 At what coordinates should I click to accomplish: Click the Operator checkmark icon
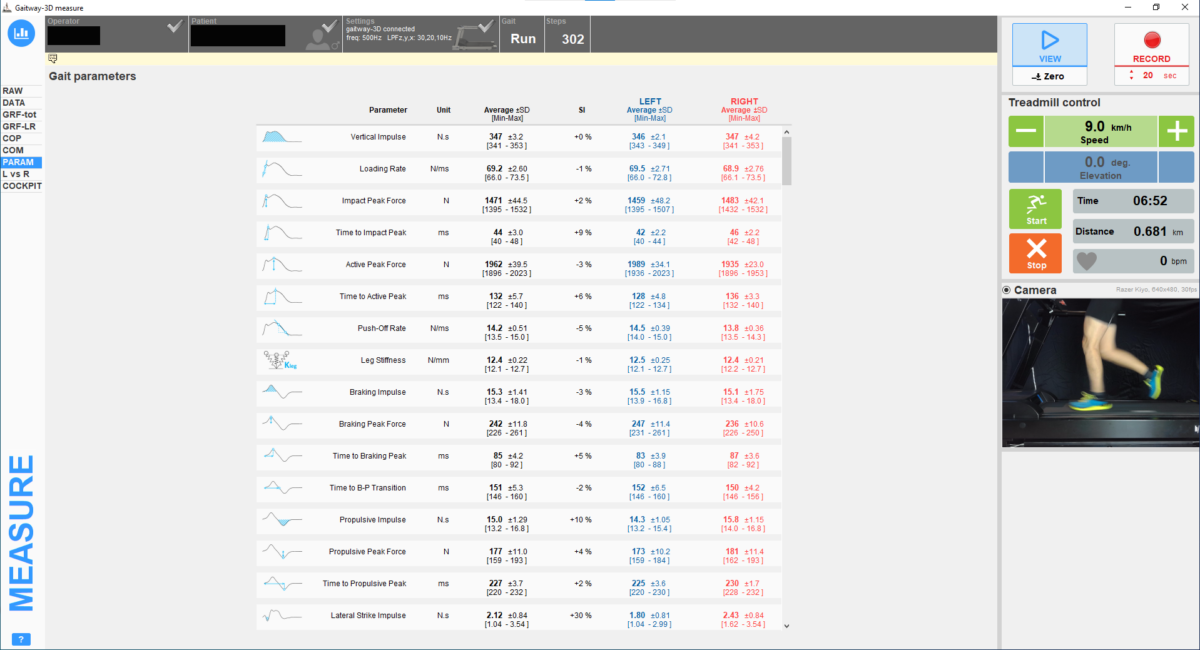coord(175,27)
